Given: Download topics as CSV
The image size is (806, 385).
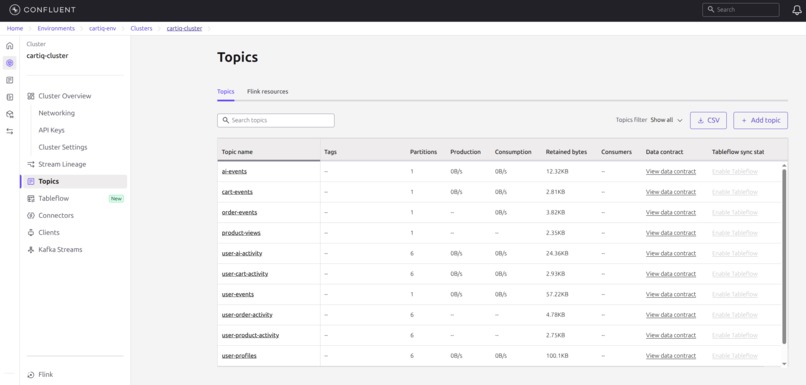Looking at the screenshot, I should [708, 120].
